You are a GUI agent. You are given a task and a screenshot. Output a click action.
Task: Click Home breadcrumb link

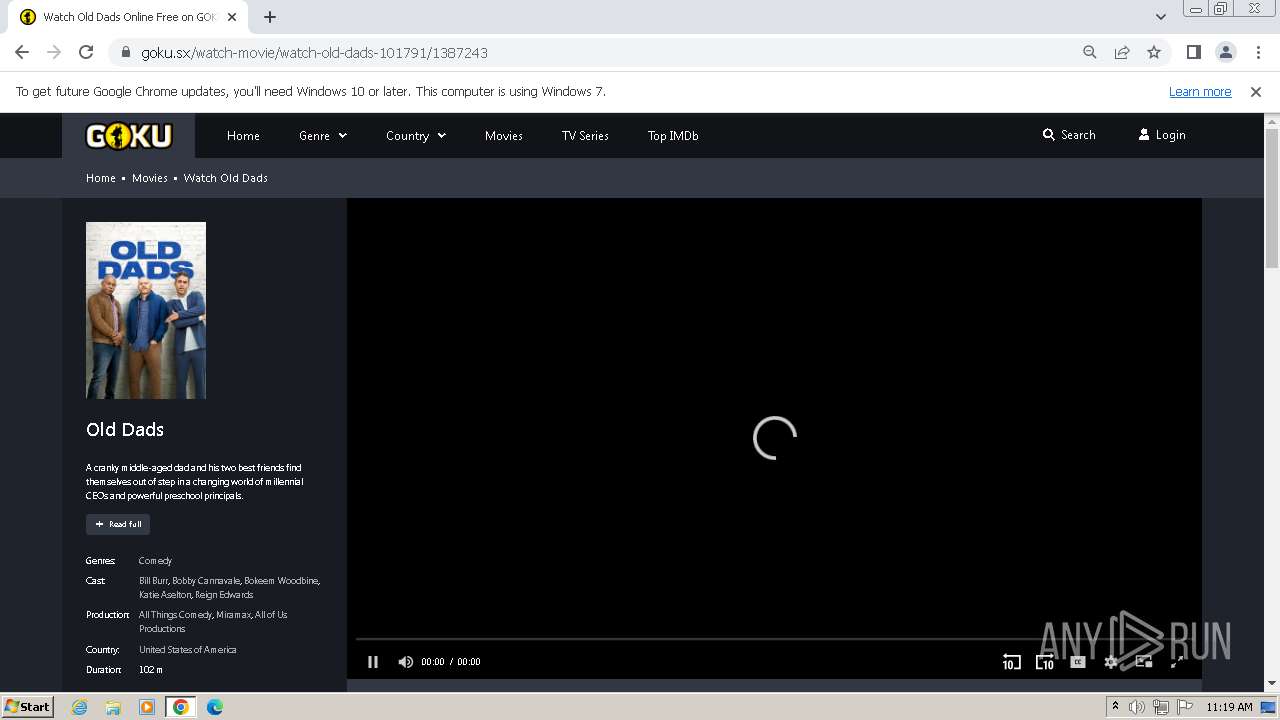click(101, 178)
